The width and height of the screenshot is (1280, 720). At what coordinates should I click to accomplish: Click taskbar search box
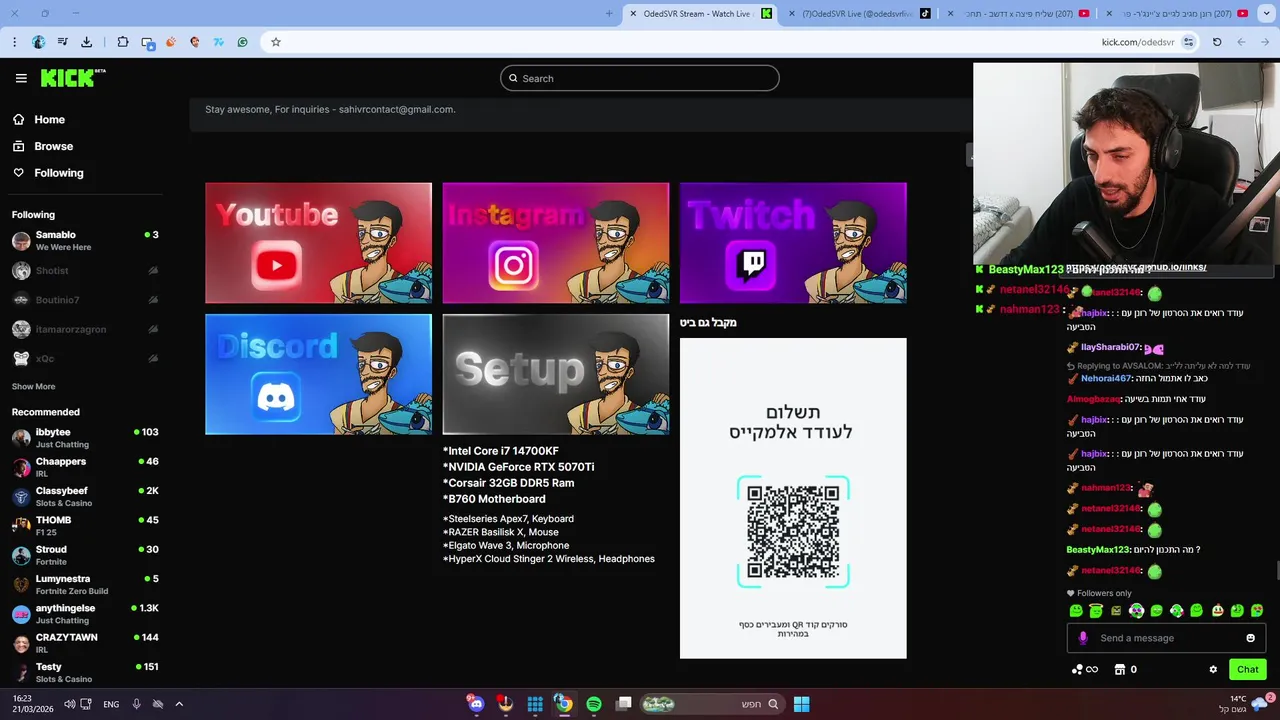pyautogui.click(x=711, y=704)
